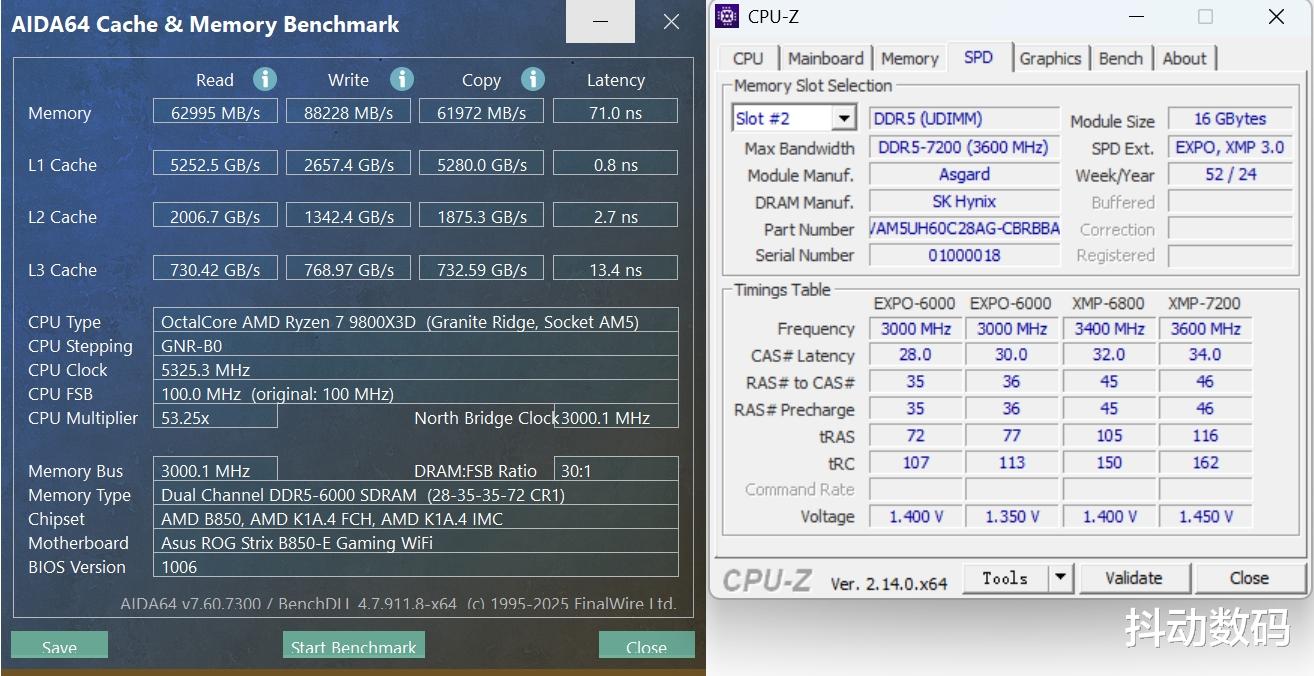
Task: Click L3 Cache Read value 730.42 GB/s
Action: pyautogui.click(x=215, y=269)
